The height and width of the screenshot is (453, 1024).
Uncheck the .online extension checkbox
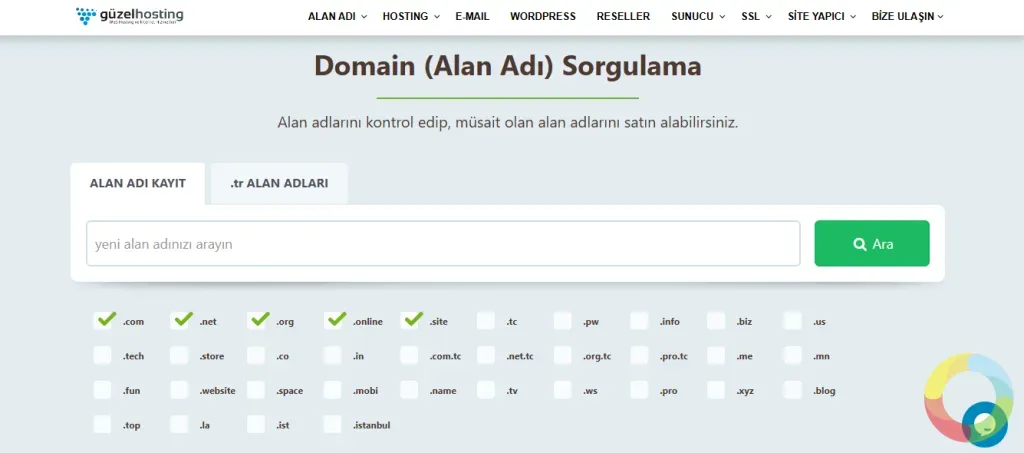click(x=333, y=321)
